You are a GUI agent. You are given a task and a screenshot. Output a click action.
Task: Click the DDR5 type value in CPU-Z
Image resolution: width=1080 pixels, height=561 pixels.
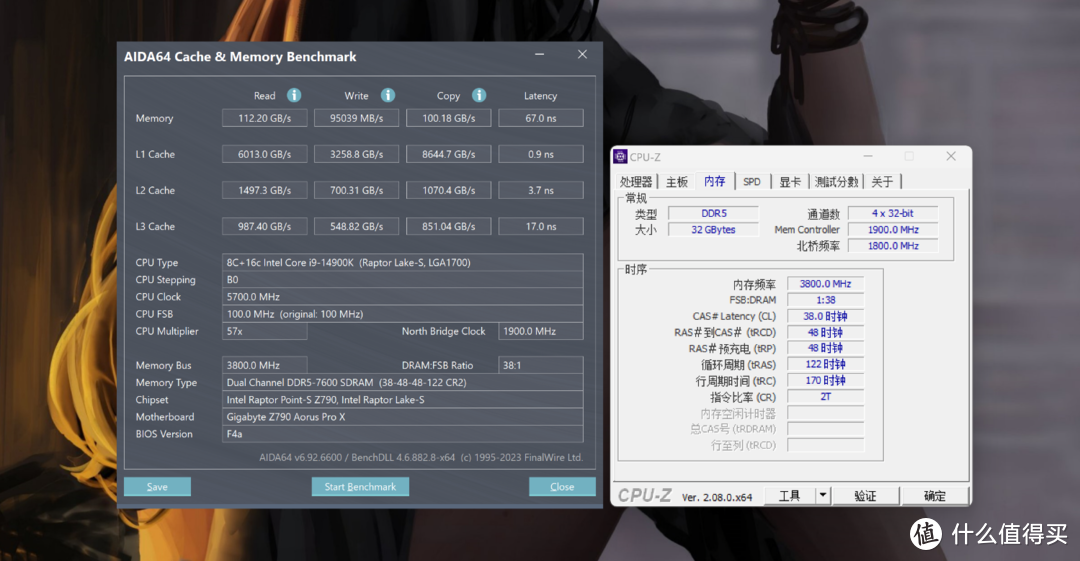tap(714, 213)
